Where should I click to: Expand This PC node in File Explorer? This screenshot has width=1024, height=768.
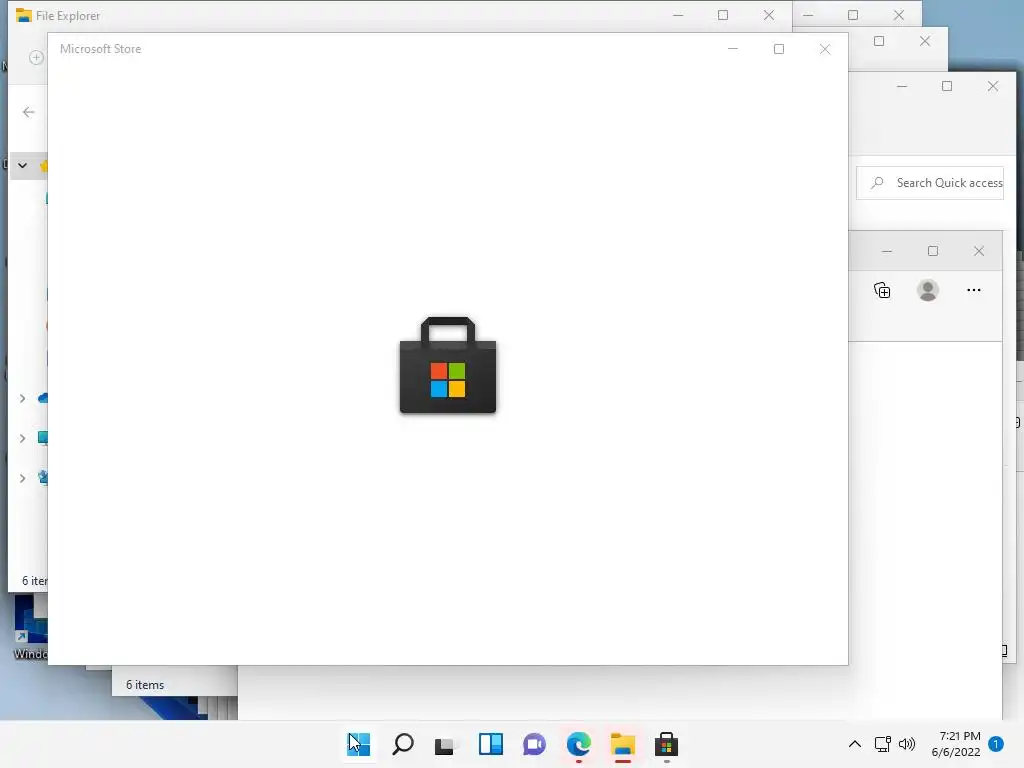22,438
